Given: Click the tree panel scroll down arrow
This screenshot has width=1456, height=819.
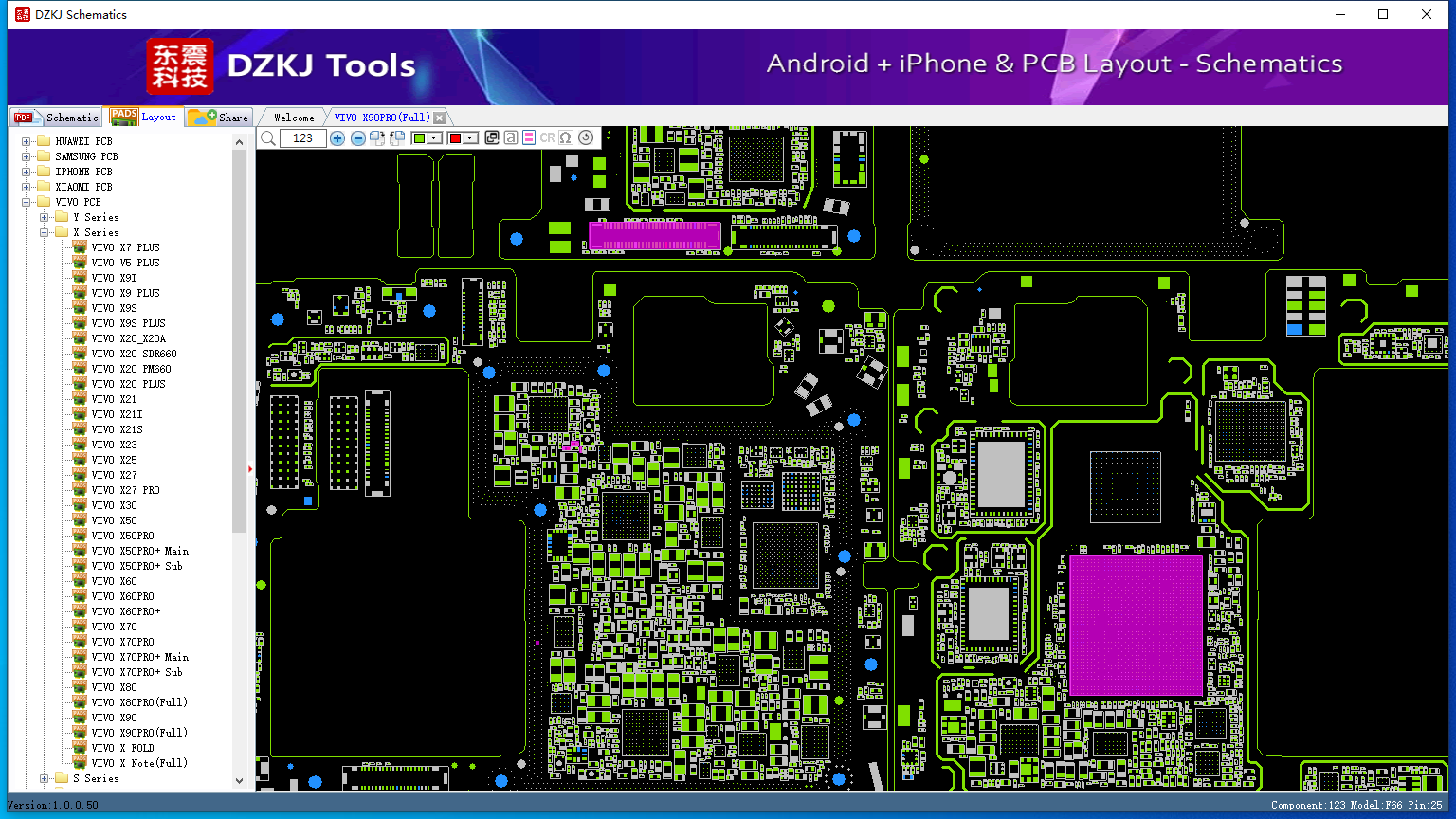Looking at the screenshot, I should coord(239,781).
